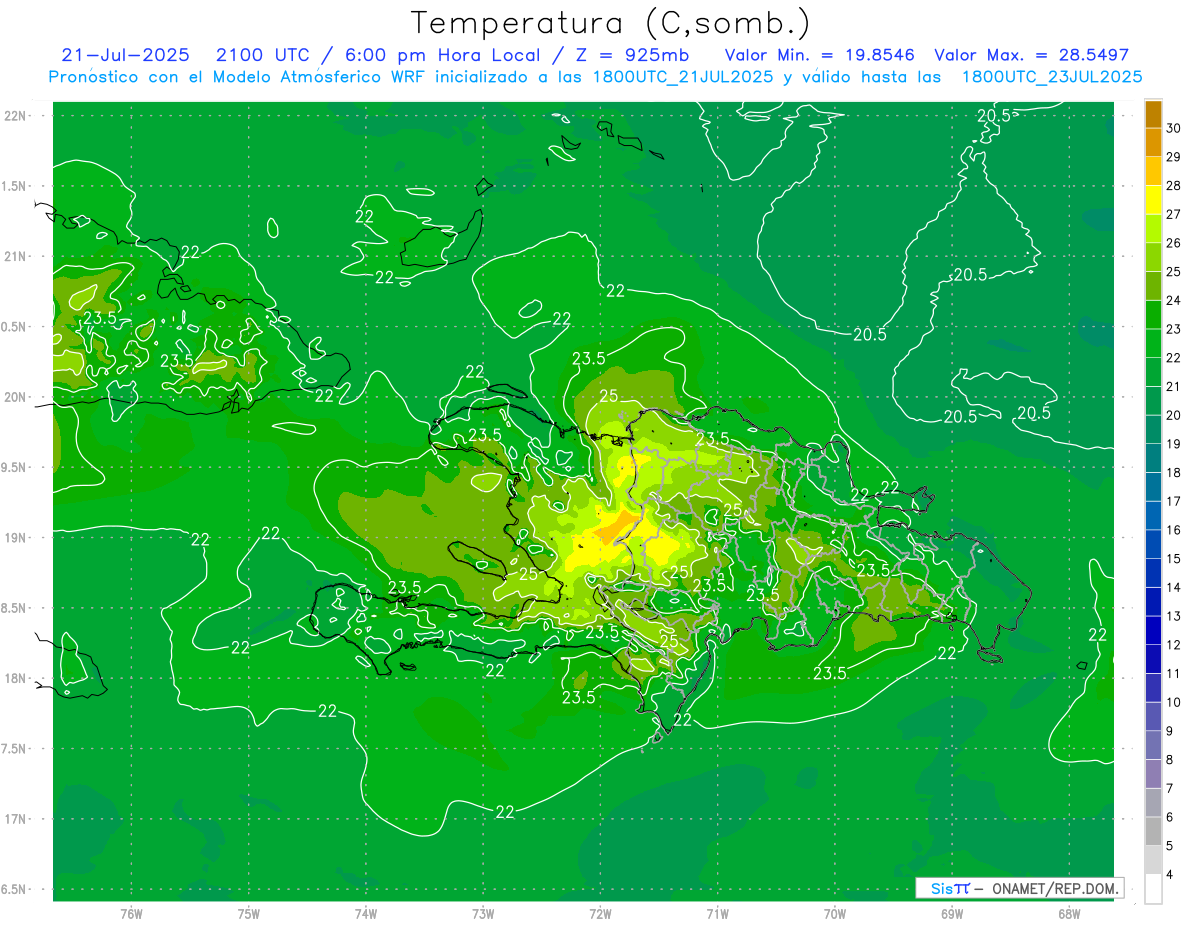Click the yellow swatch between legend 27 and 28
Viewport: 1200px width, 927px height.
coord(1153,200)
